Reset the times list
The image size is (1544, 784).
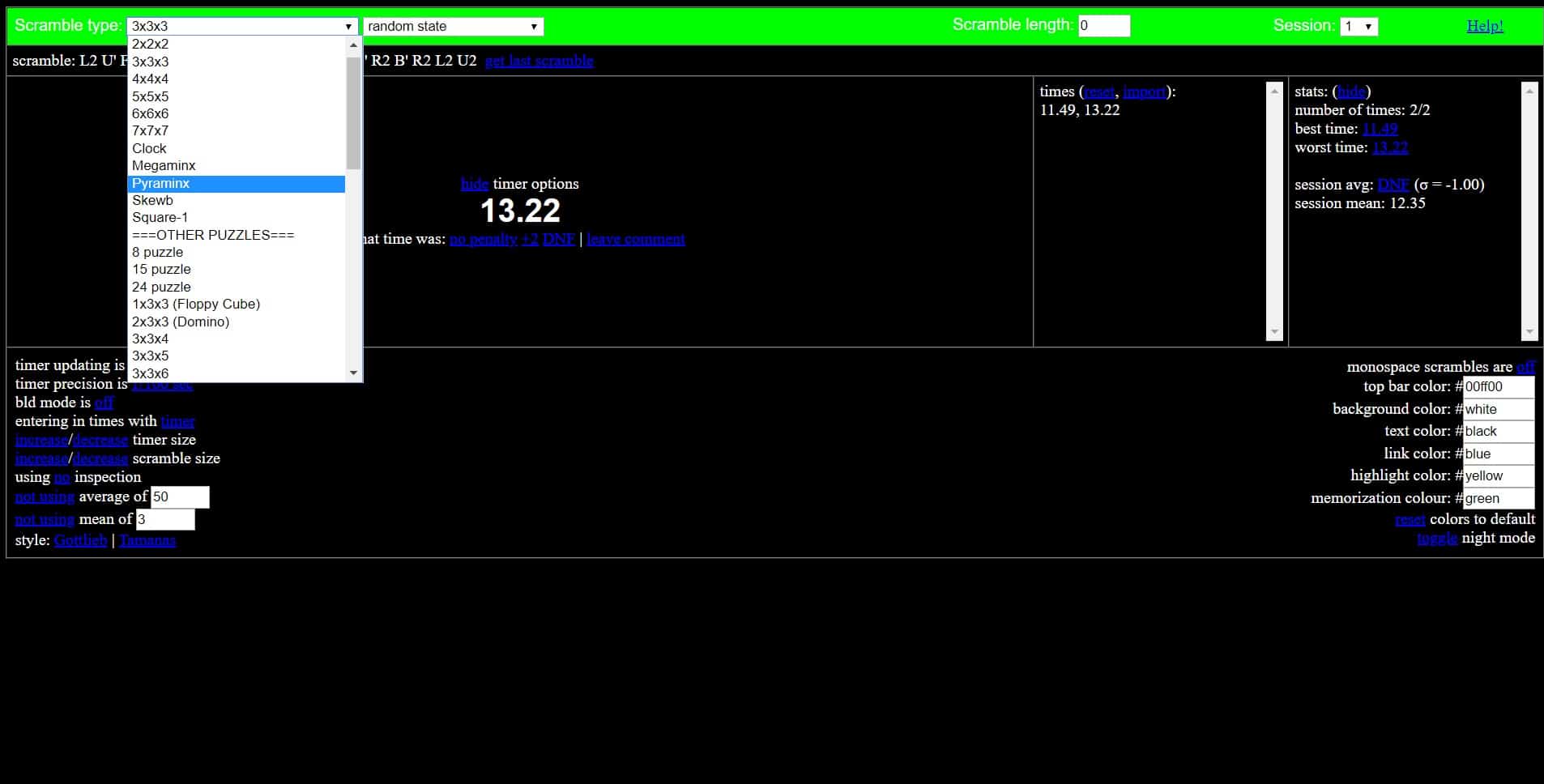coord(1100,92)
